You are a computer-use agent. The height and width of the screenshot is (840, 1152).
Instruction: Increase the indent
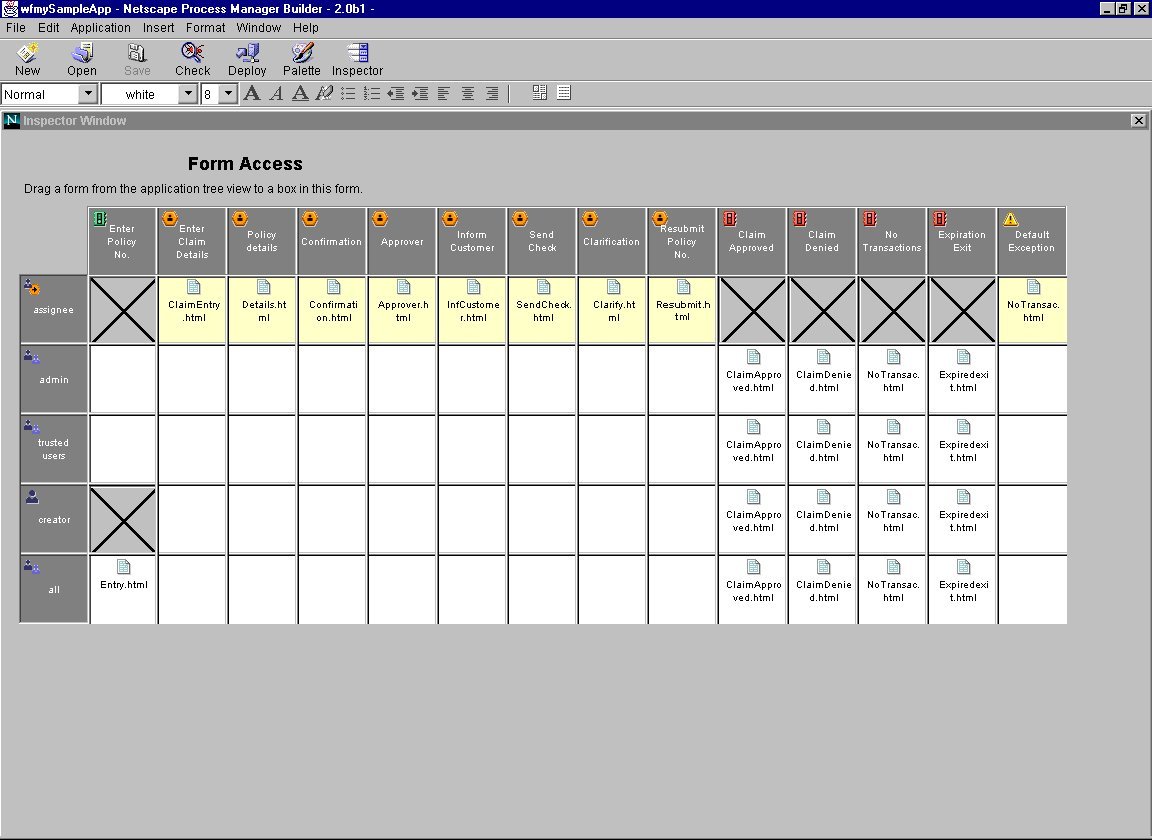(x=420, y=93)
